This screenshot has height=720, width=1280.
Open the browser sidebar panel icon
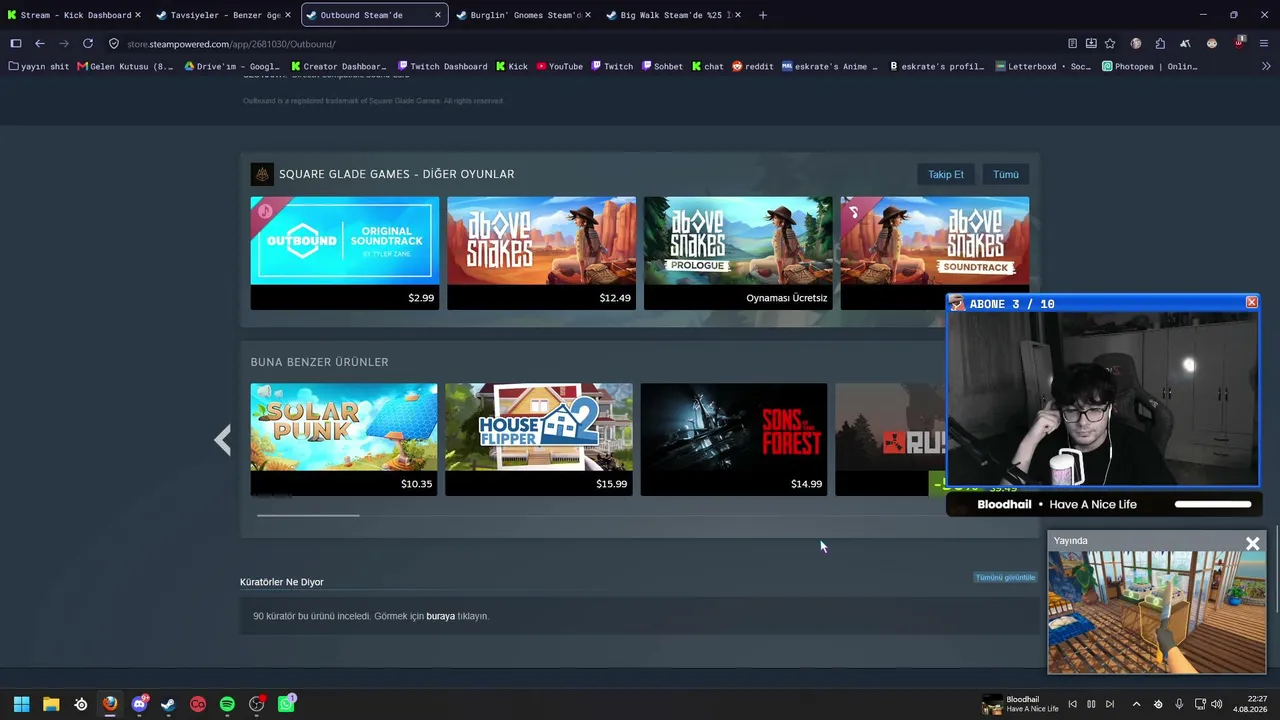click(16, 44)
